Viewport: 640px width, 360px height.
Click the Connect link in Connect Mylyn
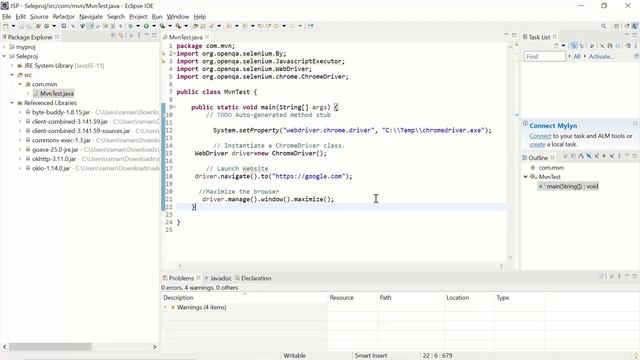point(540,136)
